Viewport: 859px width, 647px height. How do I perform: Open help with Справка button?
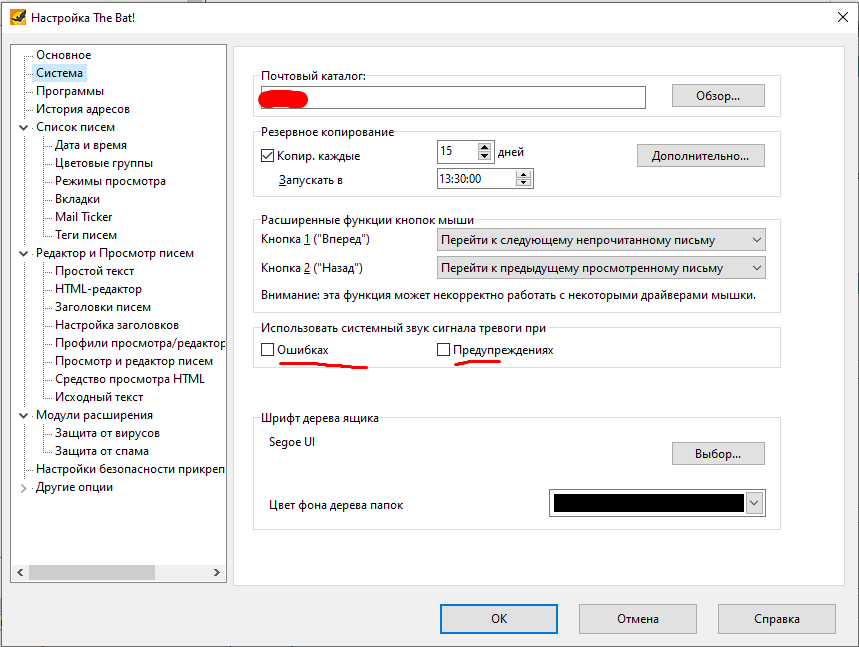click(777, 619)
